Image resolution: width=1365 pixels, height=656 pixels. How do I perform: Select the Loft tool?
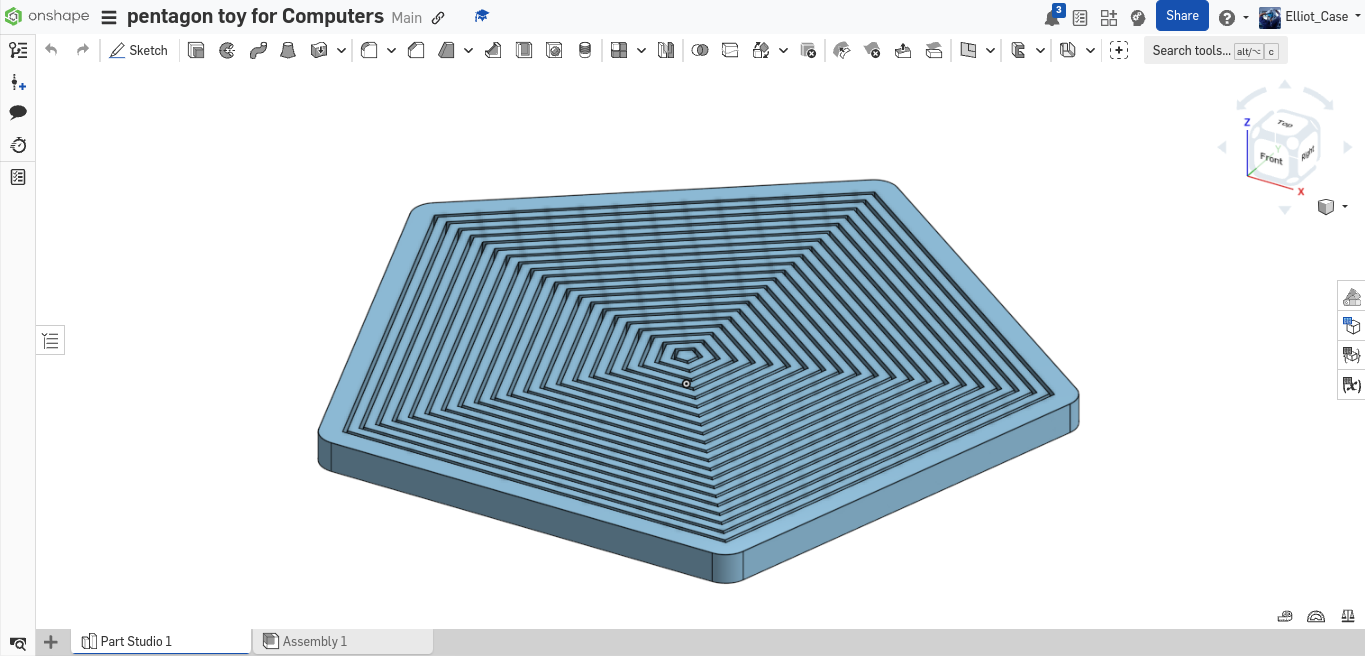(x=288, y=50)
